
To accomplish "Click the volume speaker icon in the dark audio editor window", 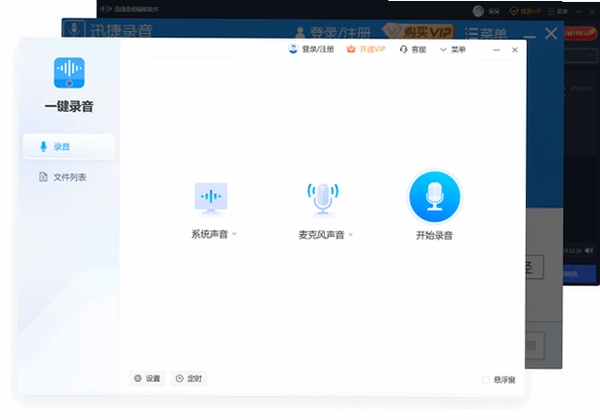I will pos(589,250).
